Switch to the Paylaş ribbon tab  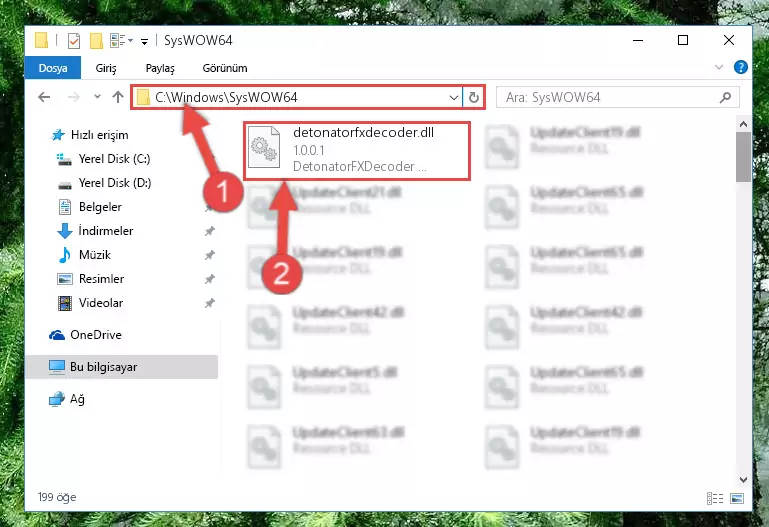(x=160, y=68)
